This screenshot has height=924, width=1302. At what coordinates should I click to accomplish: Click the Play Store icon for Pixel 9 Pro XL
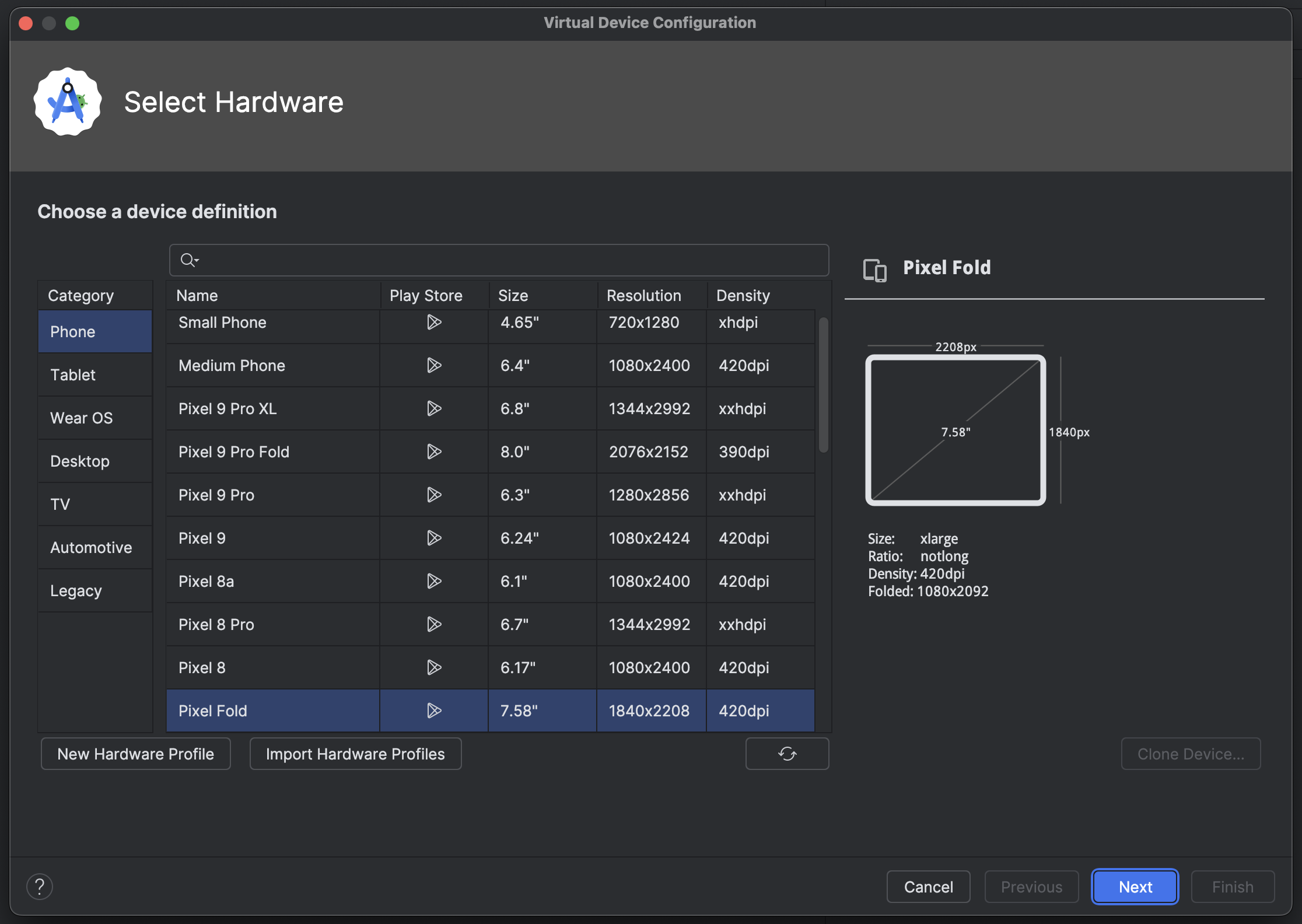(434, 408)
